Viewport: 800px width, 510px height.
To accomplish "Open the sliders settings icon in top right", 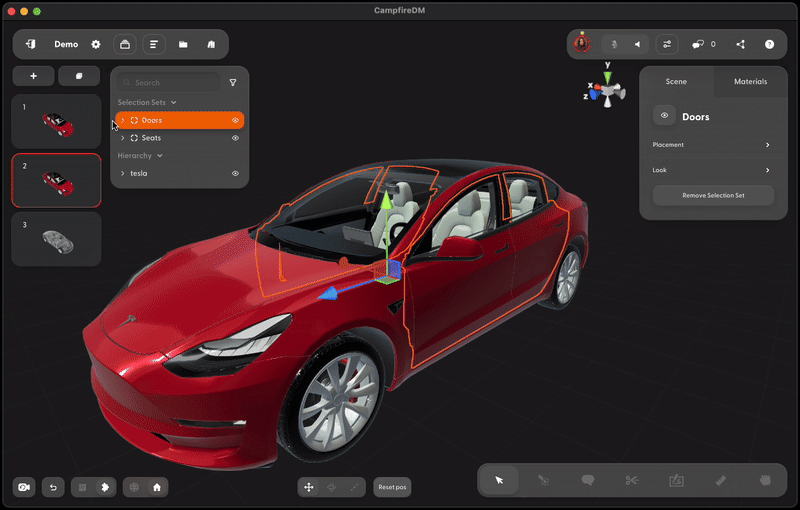I will pyautogui.click(x=667, y=44).
